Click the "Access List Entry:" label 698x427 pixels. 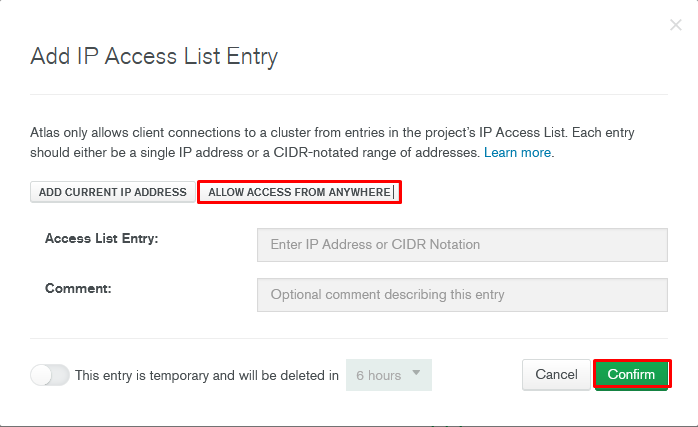[x=102, y=238]
